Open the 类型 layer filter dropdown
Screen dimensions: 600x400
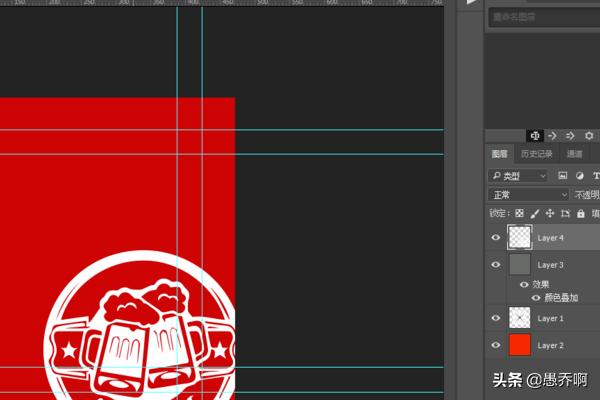tap(517, 176)
